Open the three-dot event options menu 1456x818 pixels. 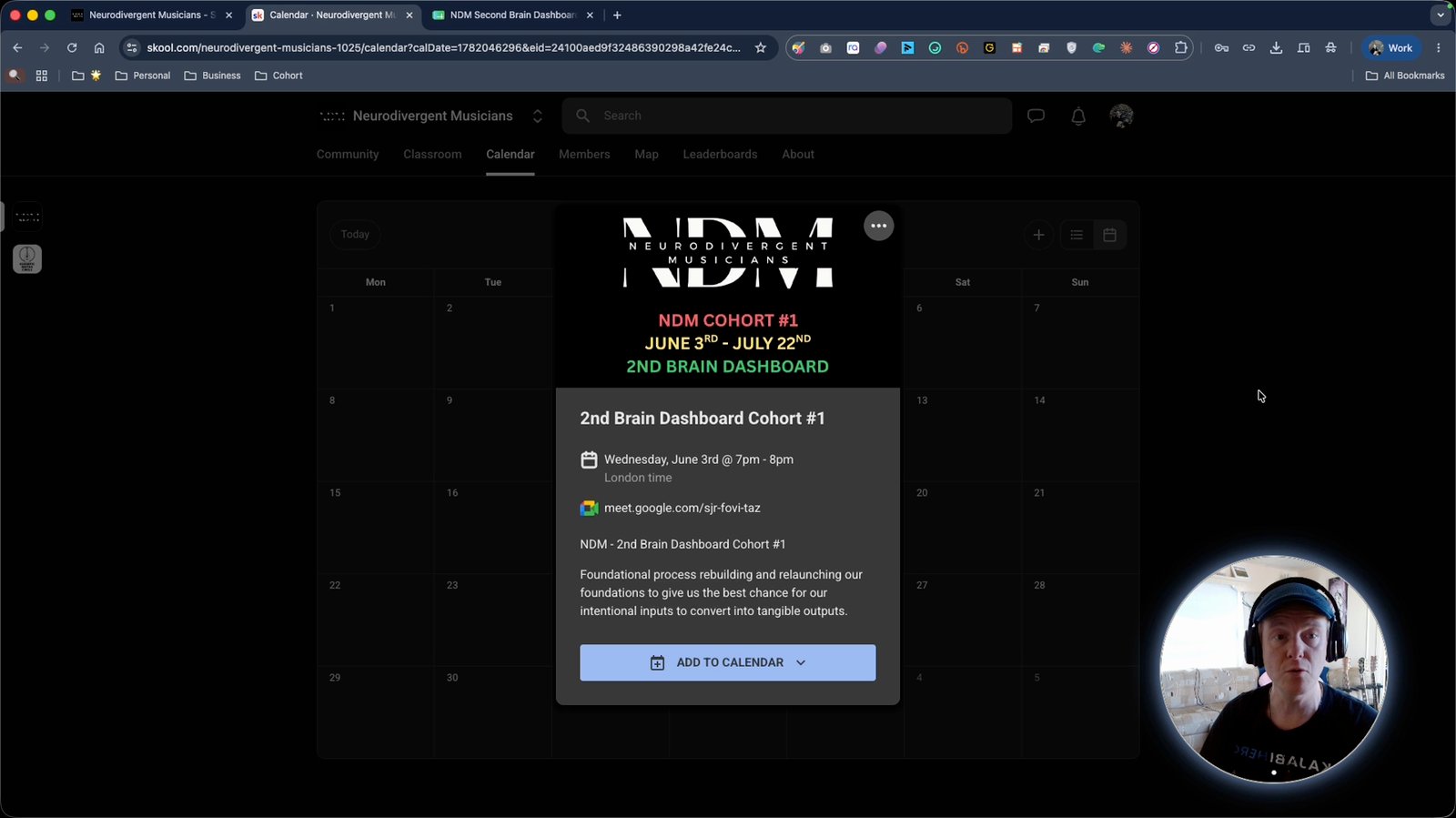878,226
